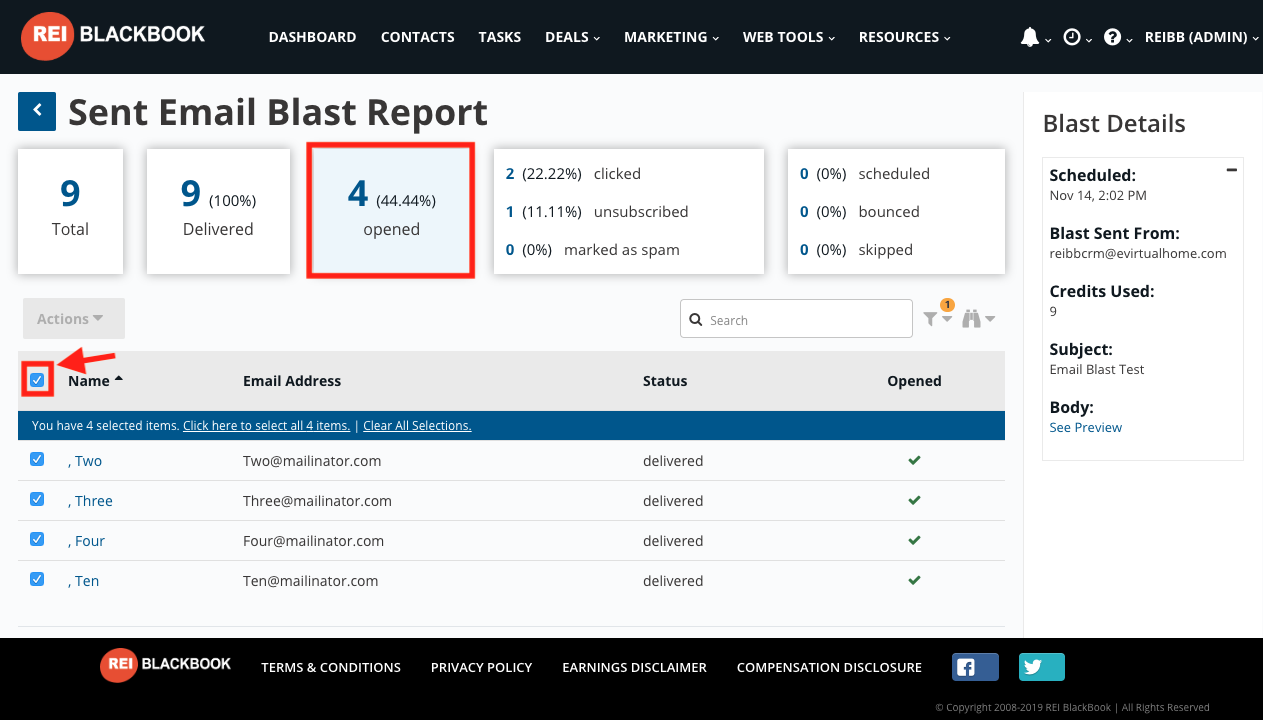
Task: Open See Preview link
Action: (1085, 427)
